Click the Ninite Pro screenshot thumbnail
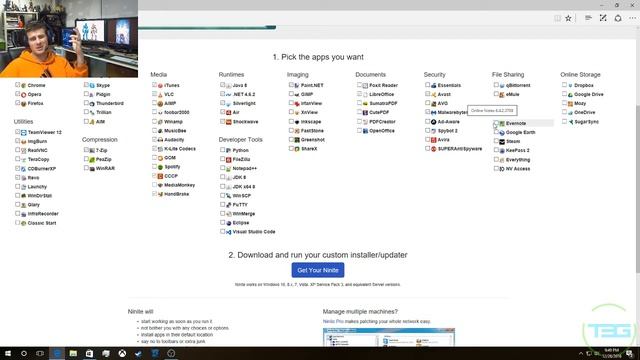640x360 pixels. [389, 337]
